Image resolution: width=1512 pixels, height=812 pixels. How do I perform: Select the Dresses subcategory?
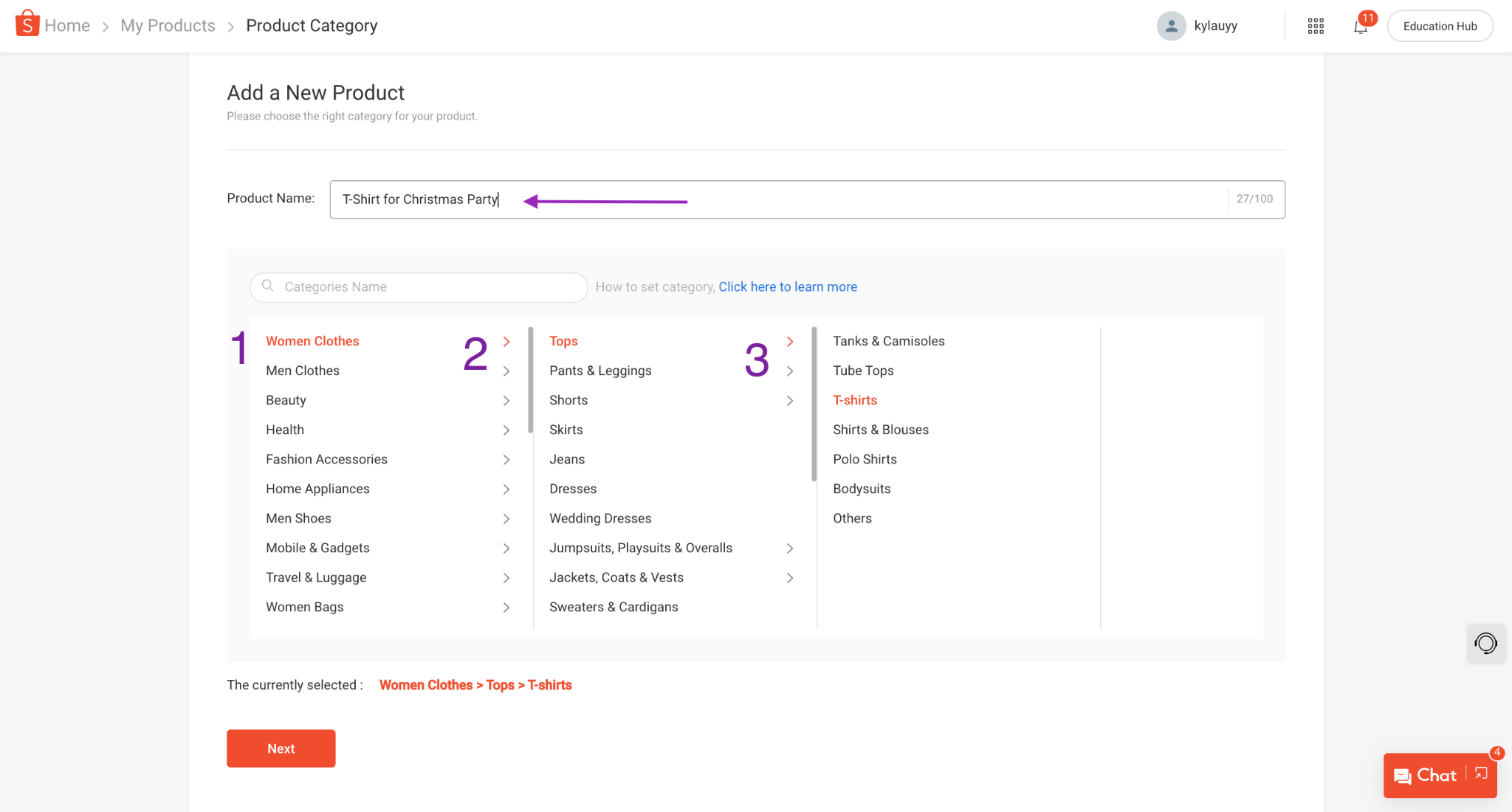pyautogui.click(x=573, y=489)
